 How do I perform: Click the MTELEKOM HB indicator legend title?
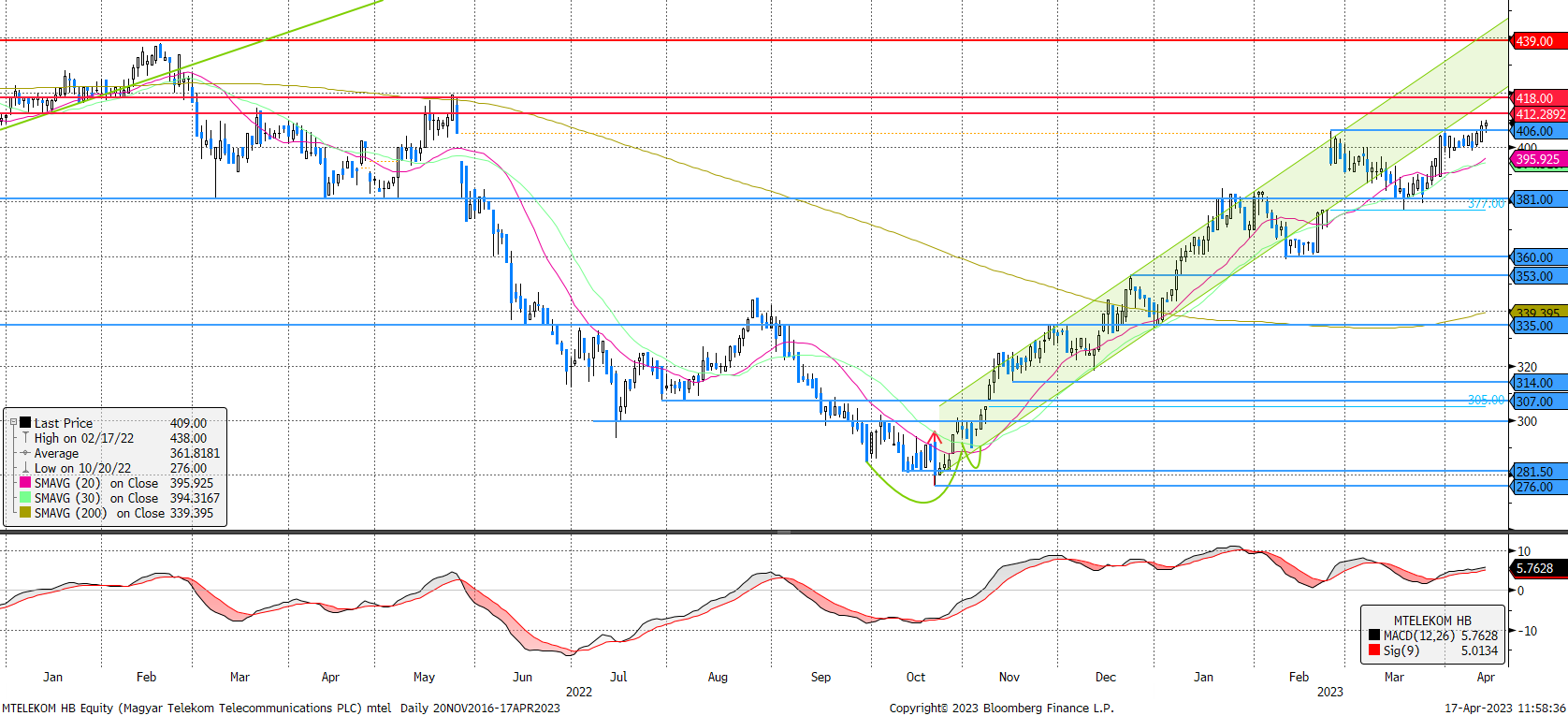point(1431,620)
